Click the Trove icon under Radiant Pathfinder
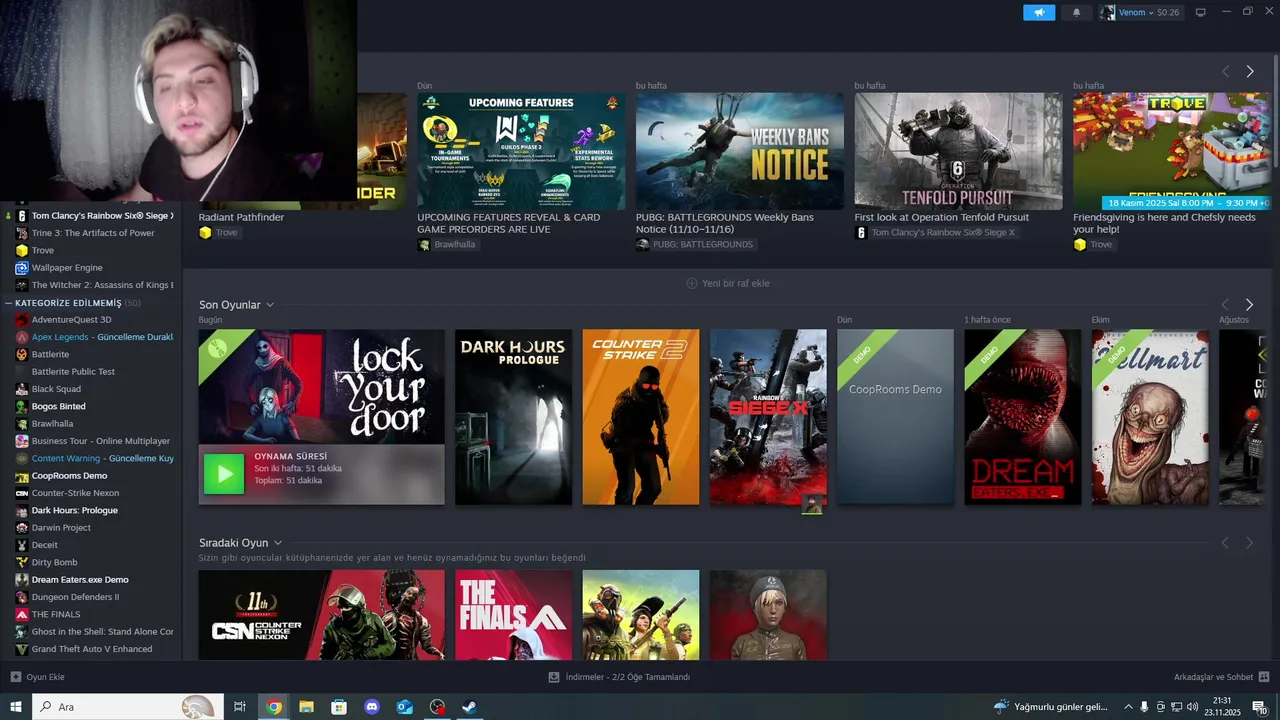The height and width of the screenshot is (720, 1280). click(x=205, y=232)
